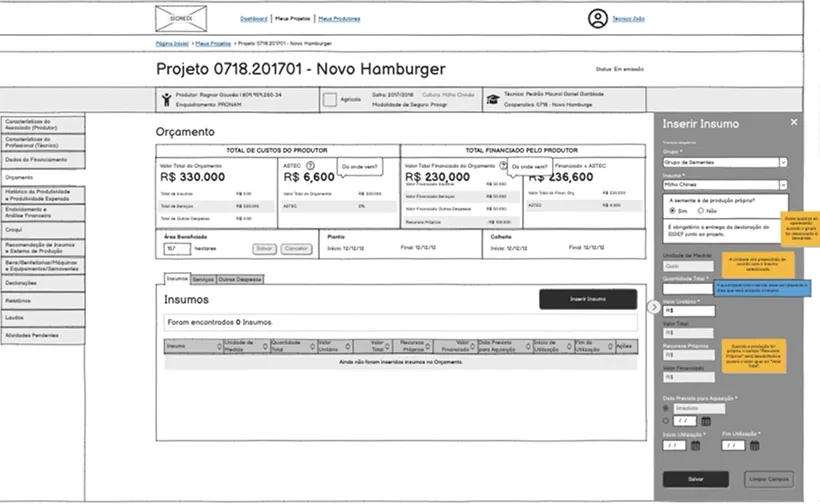Click the producer person icon
The height and width of the screenshot is (504, 820).
pyautogui.click(x=166, y=99)
